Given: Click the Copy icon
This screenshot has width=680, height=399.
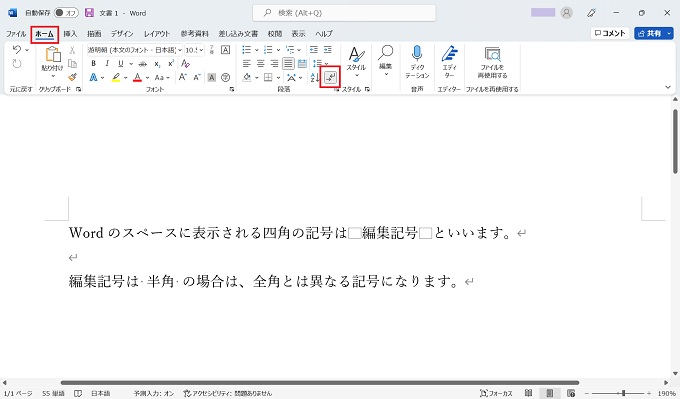Looking at the screenshot, I should click(72, 64).
